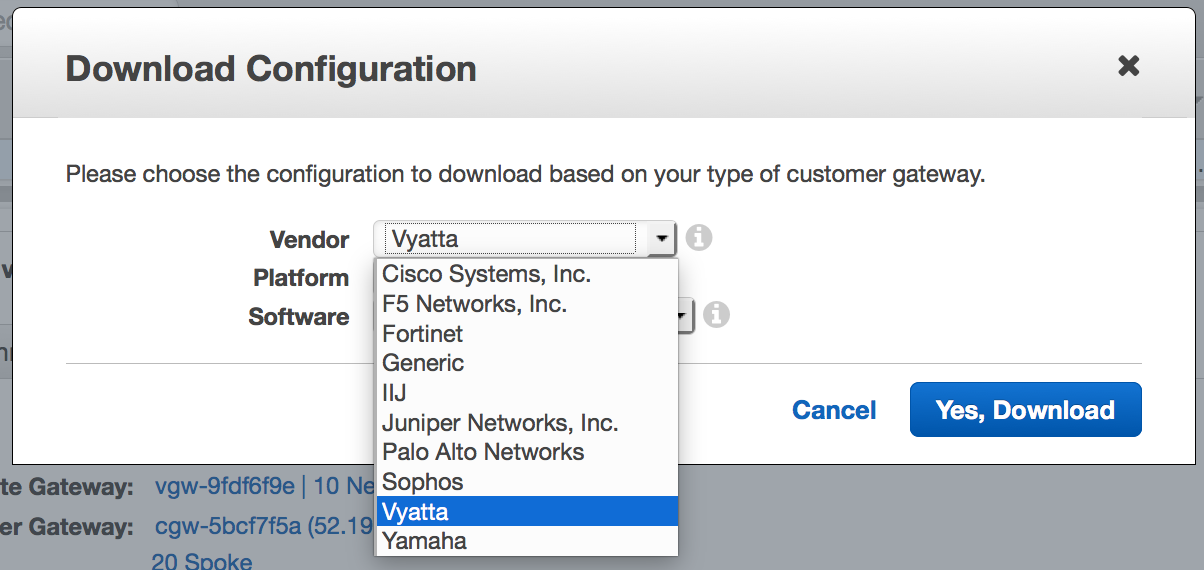Choose Generic in the vendor list
Image resolution: width=1204 pixels, height=570 pixels.
527,362
